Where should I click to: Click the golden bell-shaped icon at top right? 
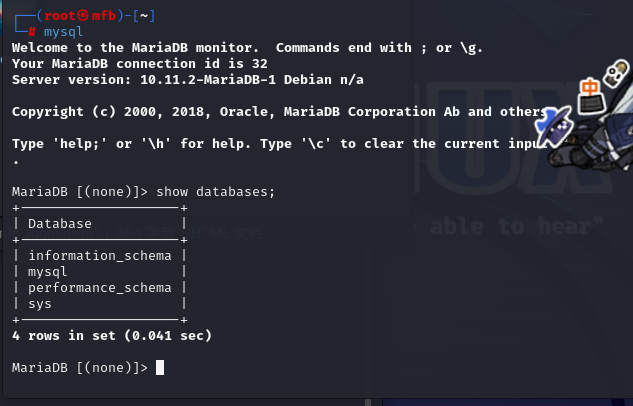pyautogui.click(x=616, y=73)
